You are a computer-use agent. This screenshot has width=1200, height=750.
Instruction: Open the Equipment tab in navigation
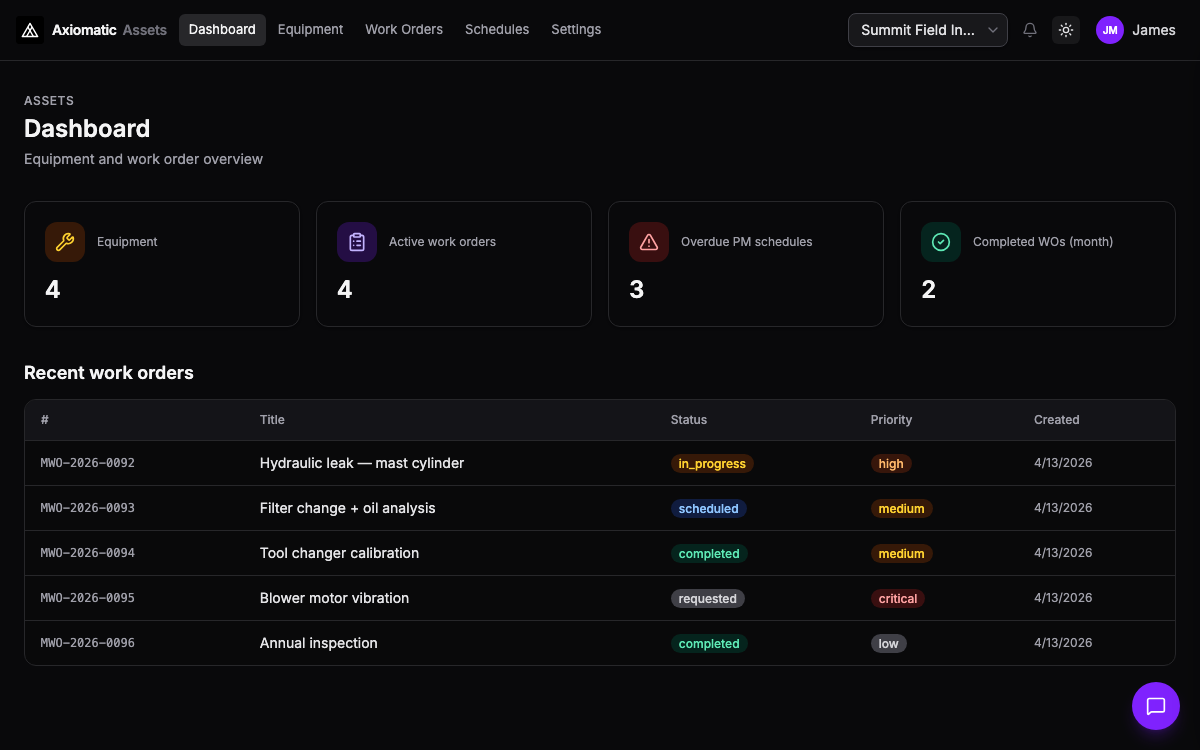[x=310, y=30]
